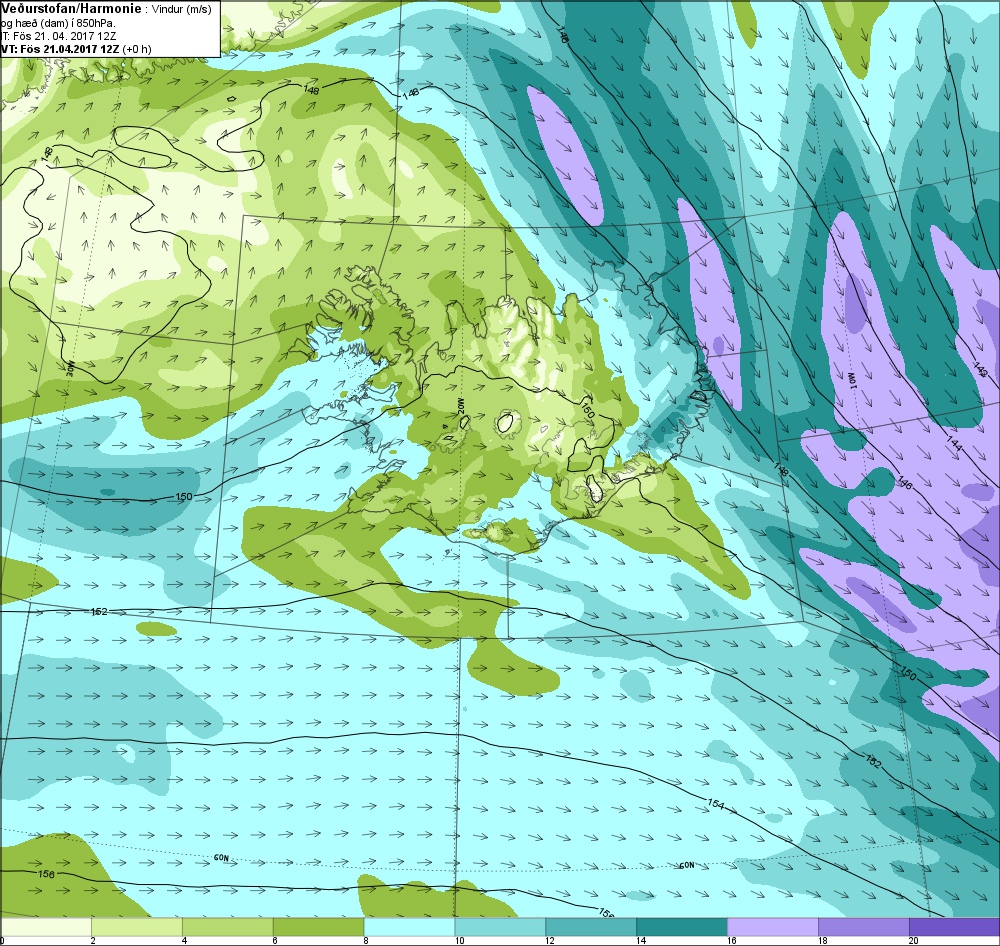Pick the 16–18 m/s lavender legend swatch

tap(772, 926)
